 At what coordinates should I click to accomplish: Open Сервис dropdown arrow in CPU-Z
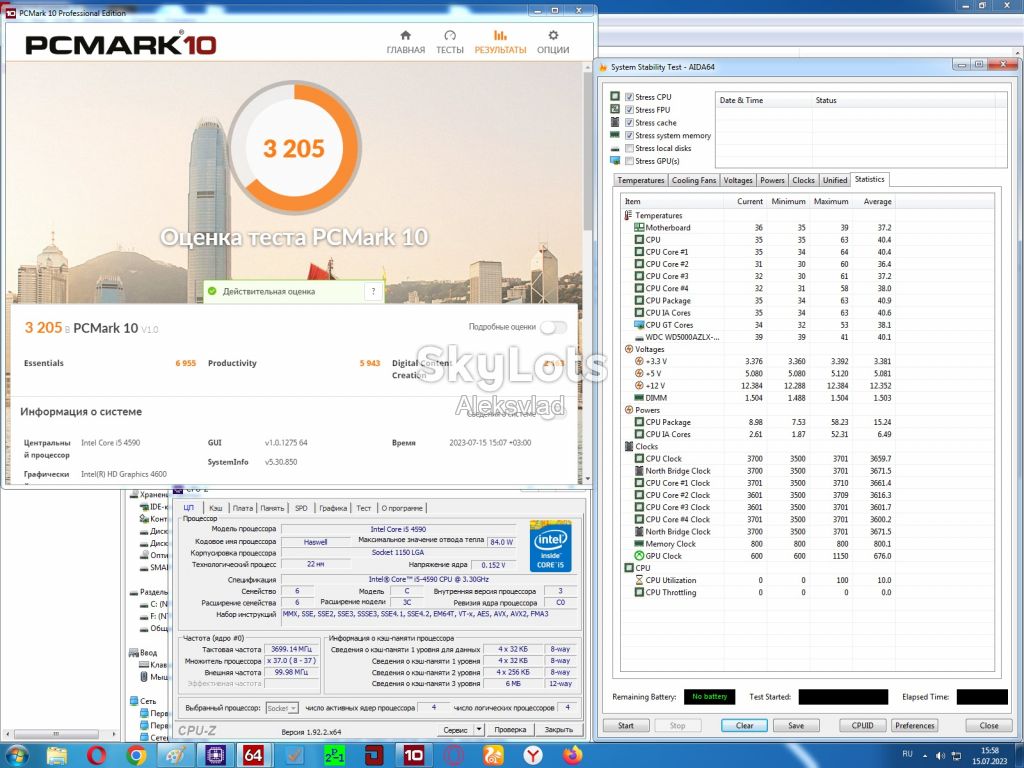[x=479, y=729]
